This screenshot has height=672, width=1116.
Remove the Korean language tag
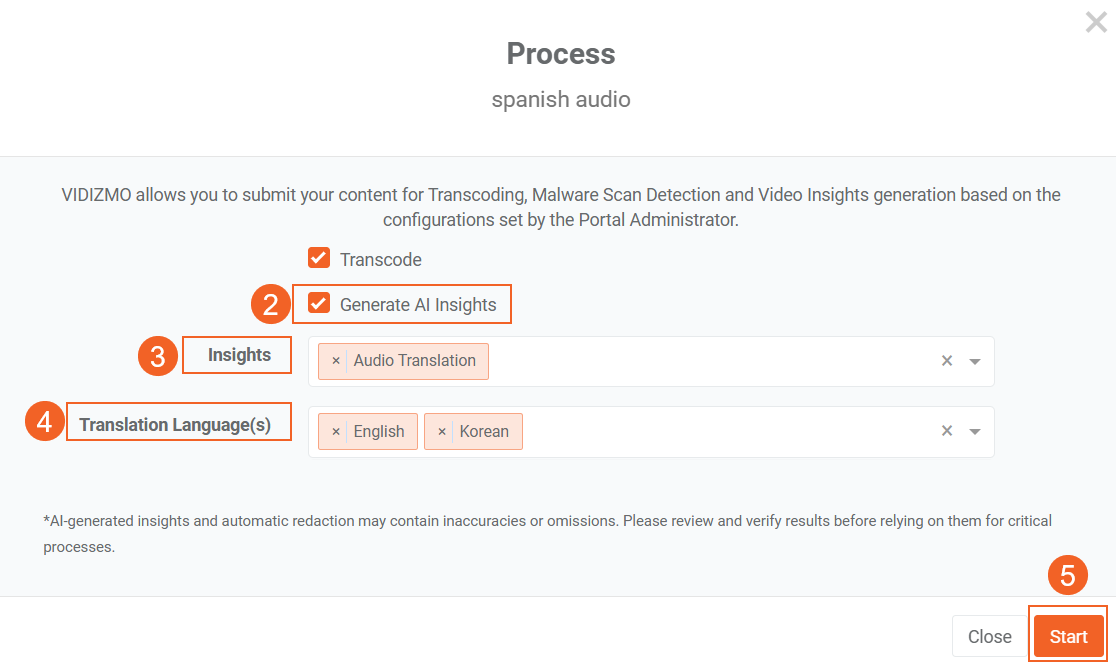point(442,432)
